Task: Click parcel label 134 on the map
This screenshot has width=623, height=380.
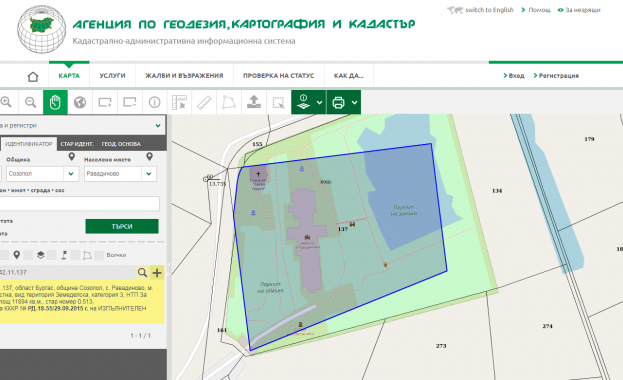Action: click(497, 191)
